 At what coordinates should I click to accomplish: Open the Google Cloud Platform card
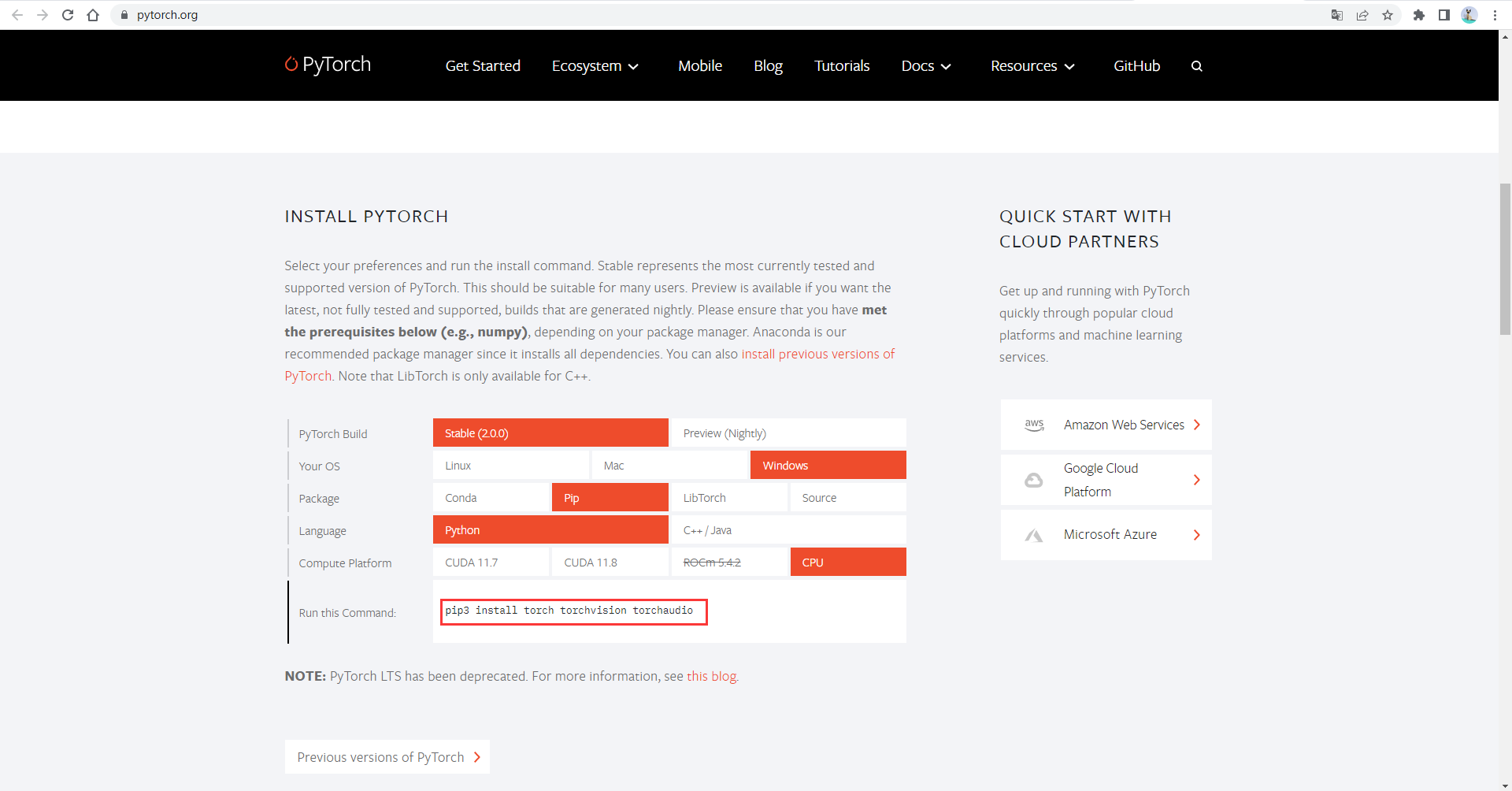coord(1106,480)
